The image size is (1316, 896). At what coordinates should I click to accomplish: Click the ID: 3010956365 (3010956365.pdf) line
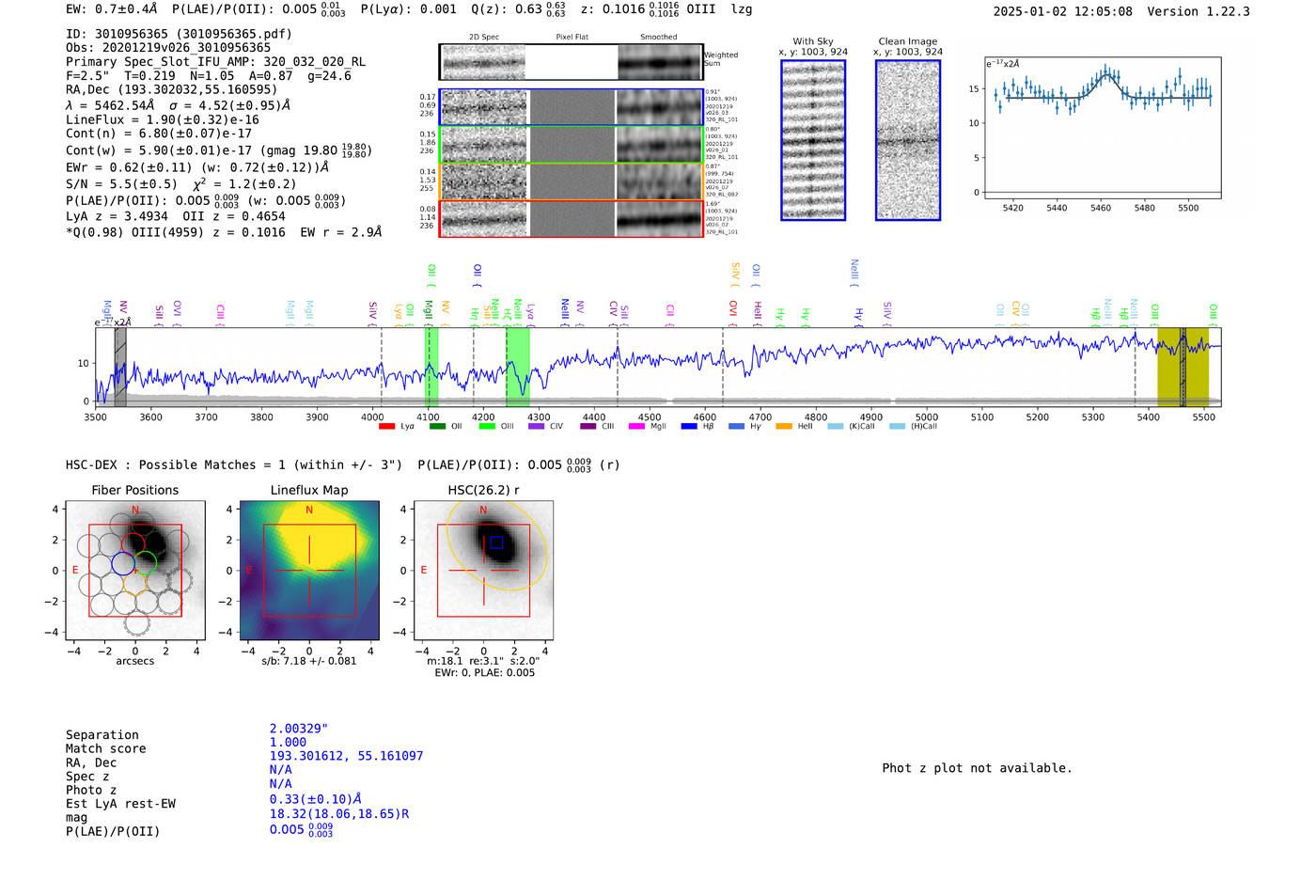179,34
